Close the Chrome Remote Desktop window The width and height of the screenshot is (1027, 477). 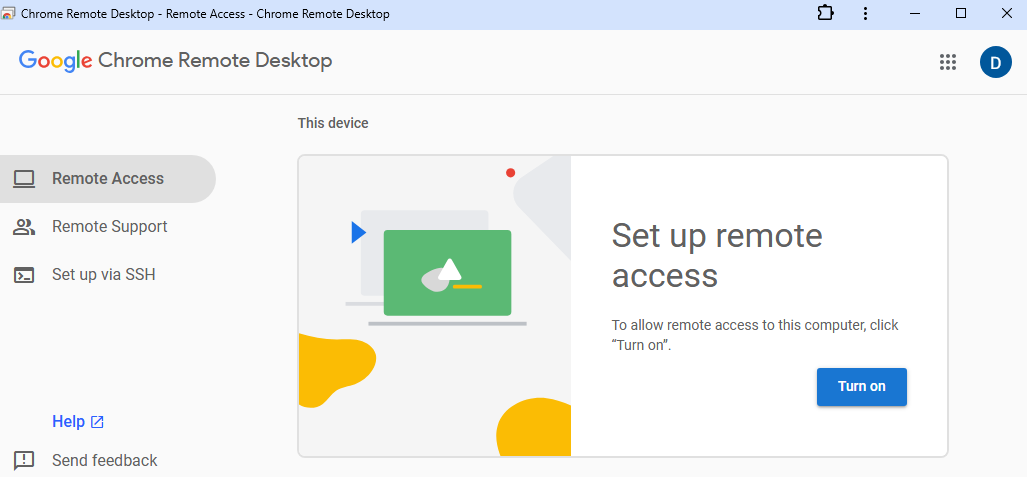click(x=1007, y=13)
